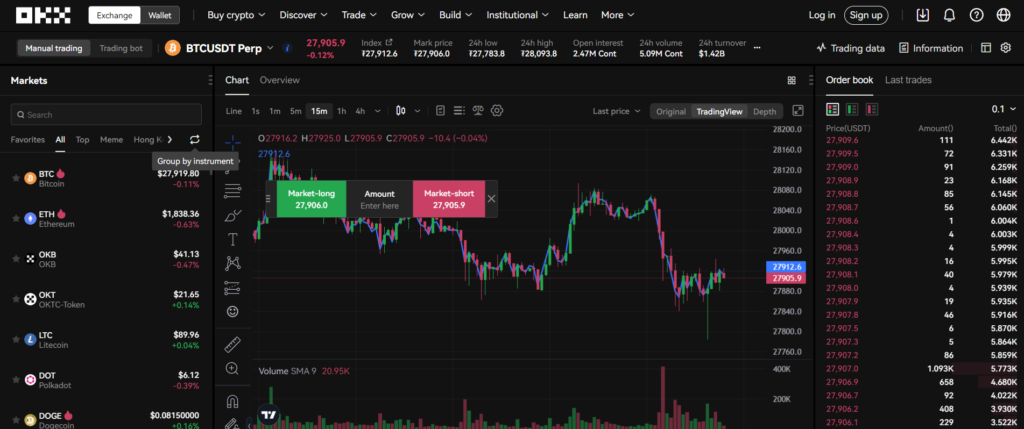Click the Group by instrument swap icon
Screen dimensions: 1024x429
[195, 139]
